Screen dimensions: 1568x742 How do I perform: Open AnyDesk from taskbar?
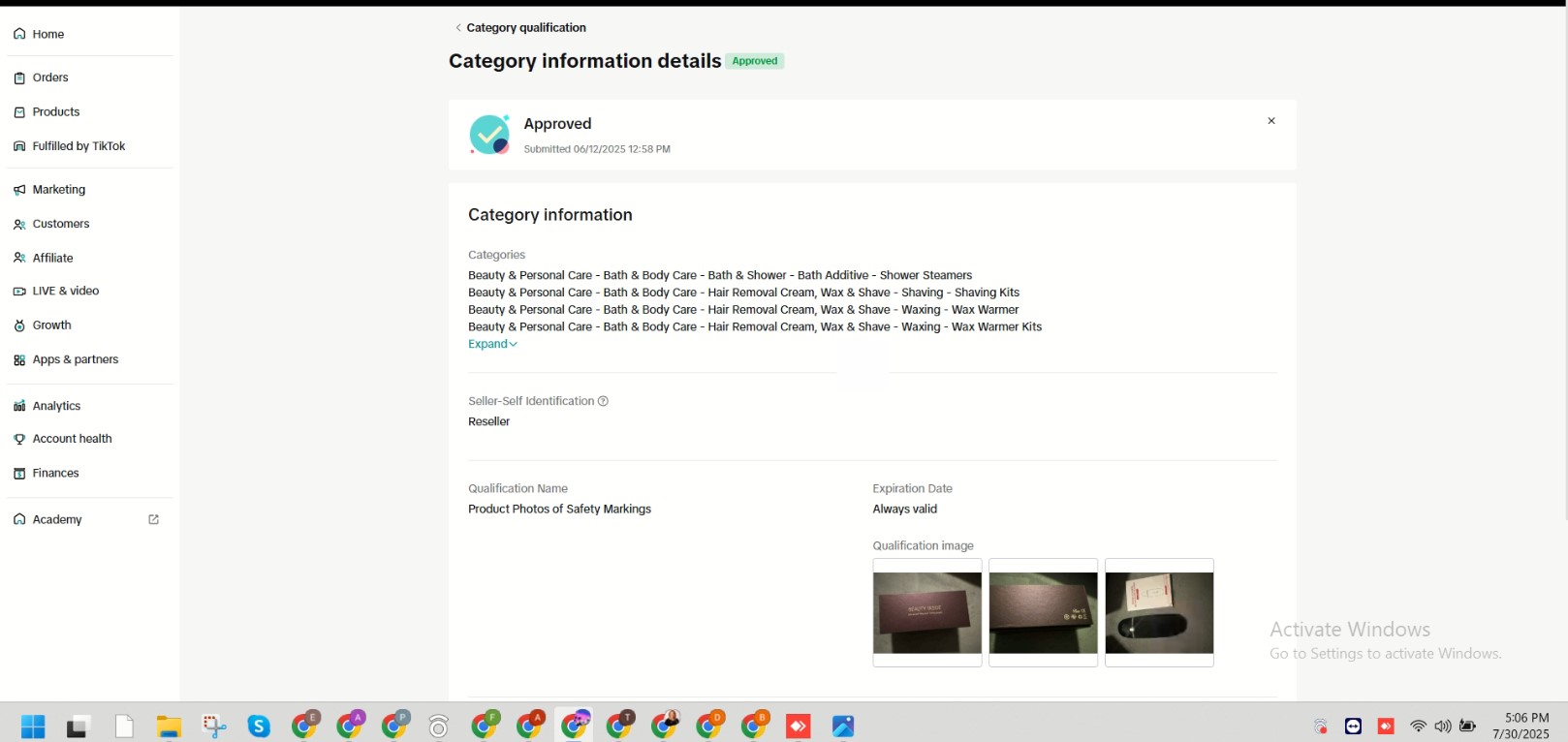pos(799,726)
